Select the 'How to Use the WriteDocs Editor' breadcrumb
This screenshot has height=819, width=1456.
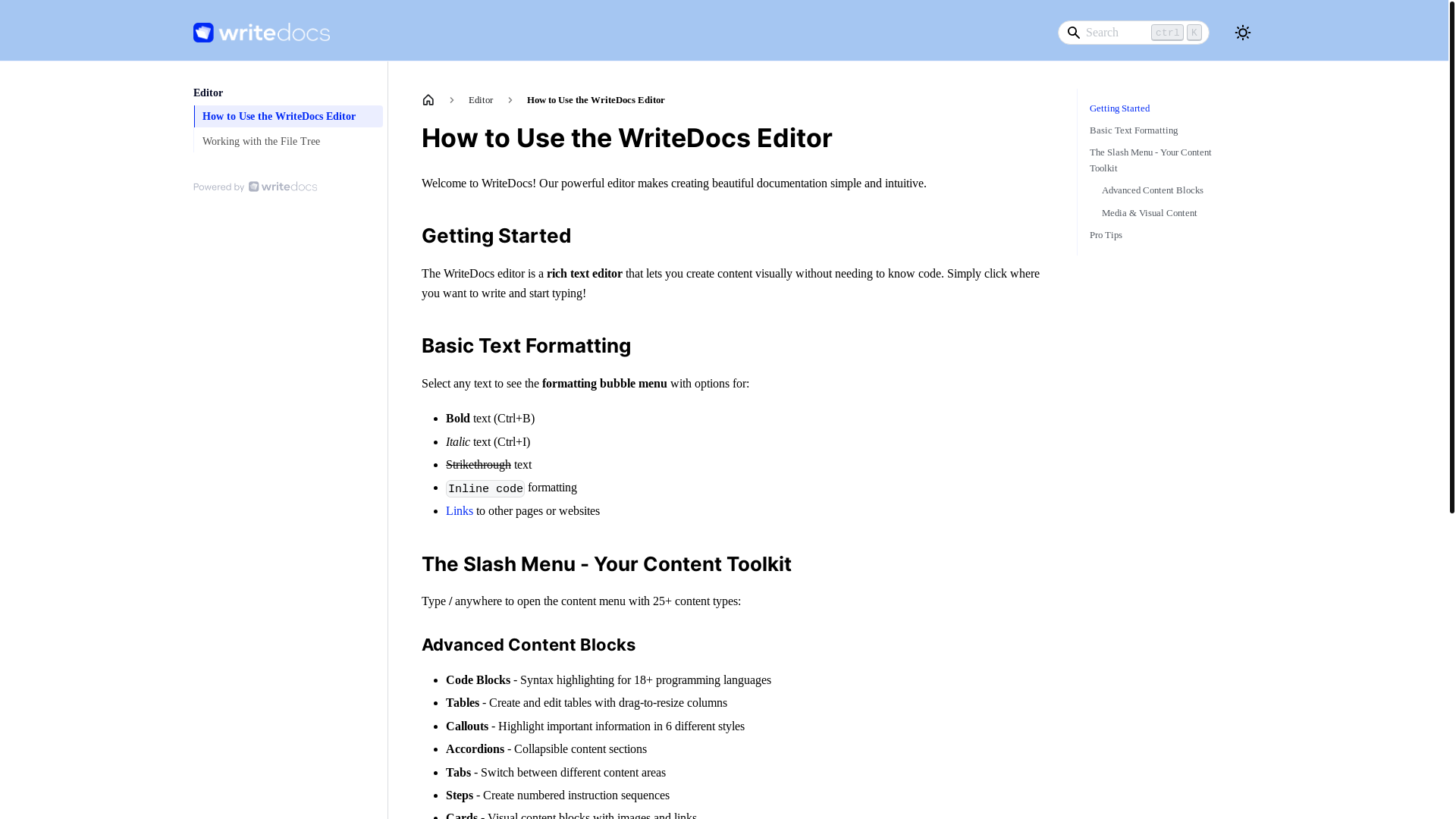596,100
